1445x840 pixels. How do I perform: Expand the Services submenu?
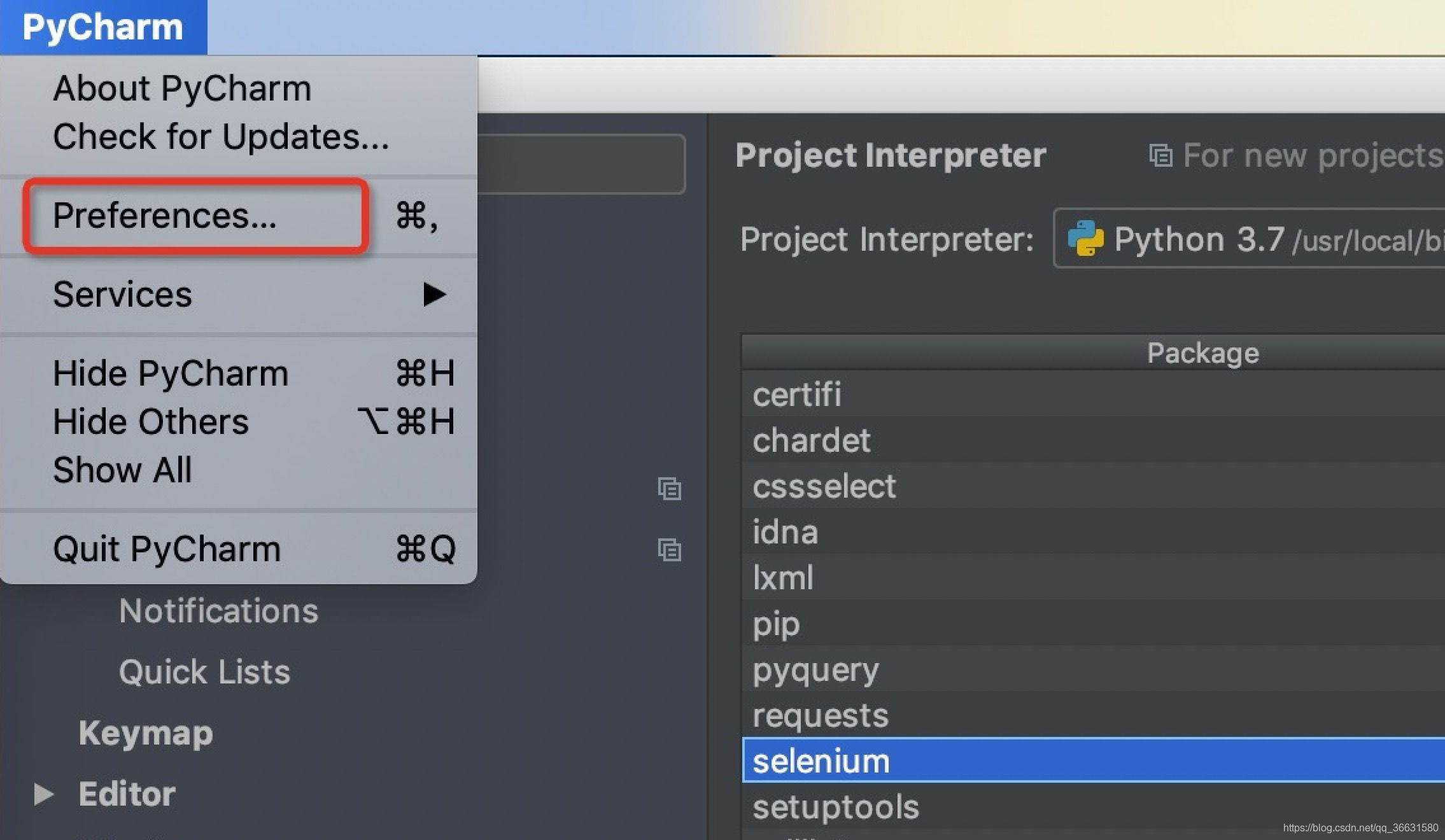[x=122, y=294]
